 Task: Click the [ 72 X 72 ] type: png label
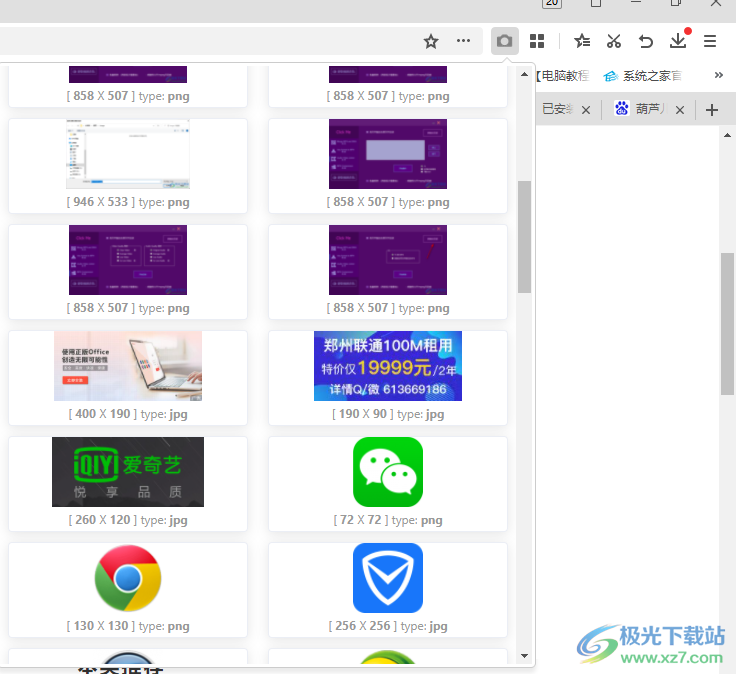point(388,520)
